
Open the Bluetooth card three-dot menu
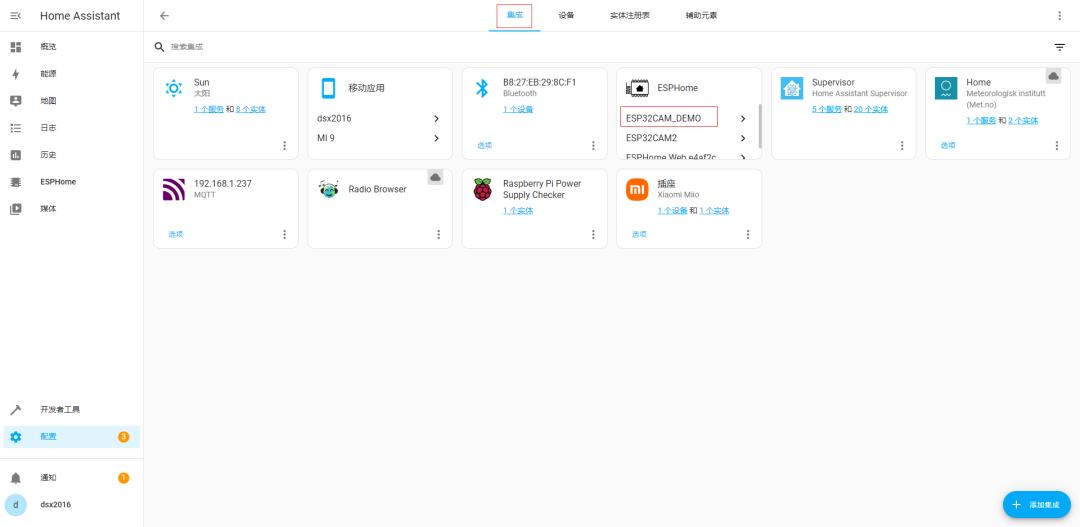tap(593, 145)
